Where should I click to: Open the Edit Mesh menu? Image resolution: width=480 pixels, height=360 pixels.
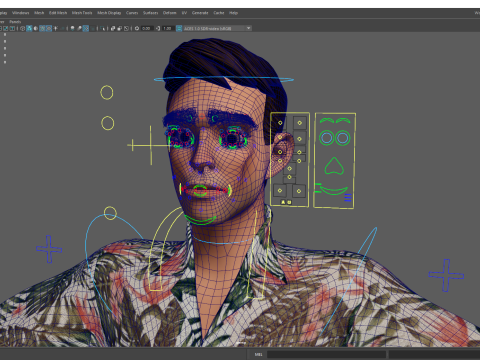point(58,13)
